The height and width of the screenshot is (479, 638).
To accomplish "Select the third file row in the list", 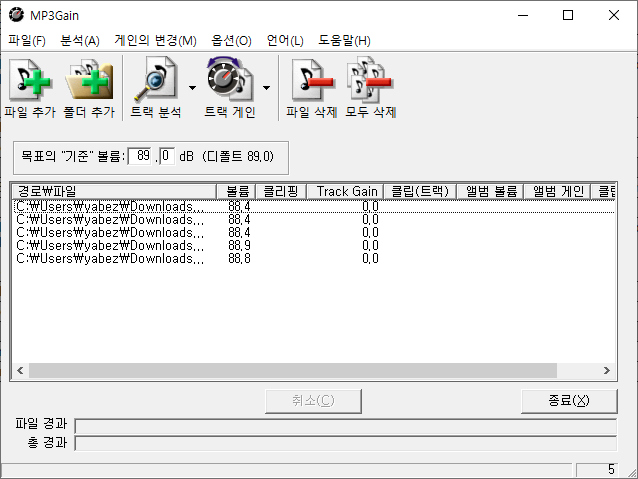I will click(x=314, y=233).
